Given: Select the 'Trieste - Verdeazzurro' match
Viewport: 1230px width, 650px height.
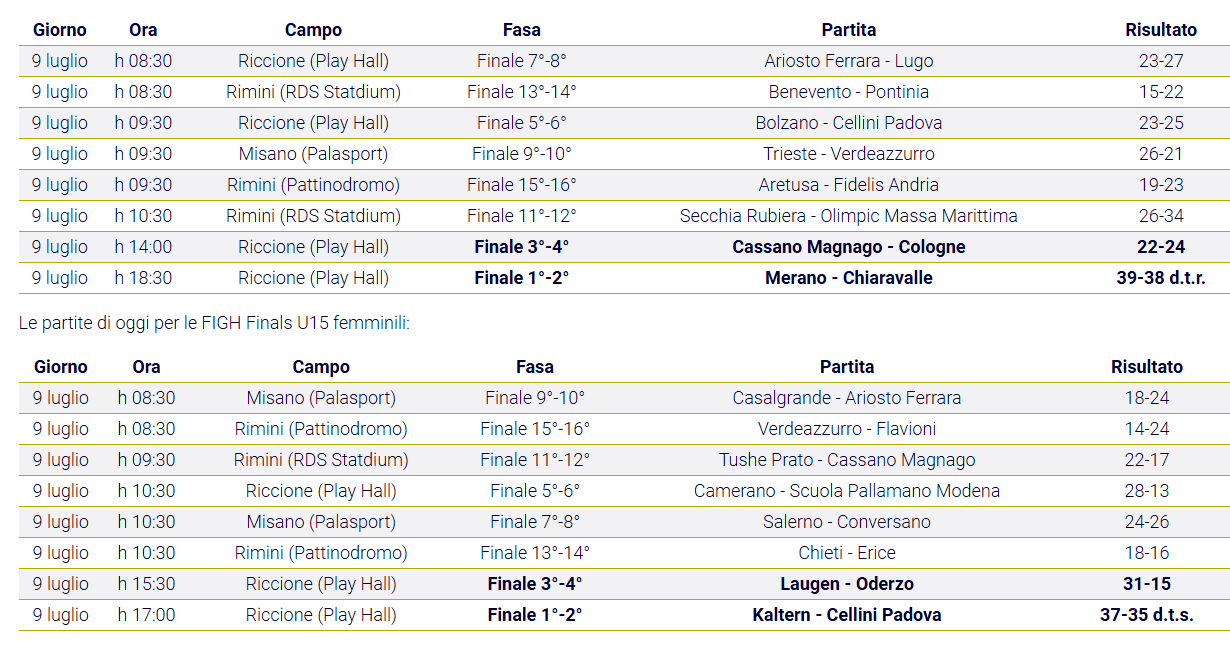Looking at the screenshot, I should [849, 154].
